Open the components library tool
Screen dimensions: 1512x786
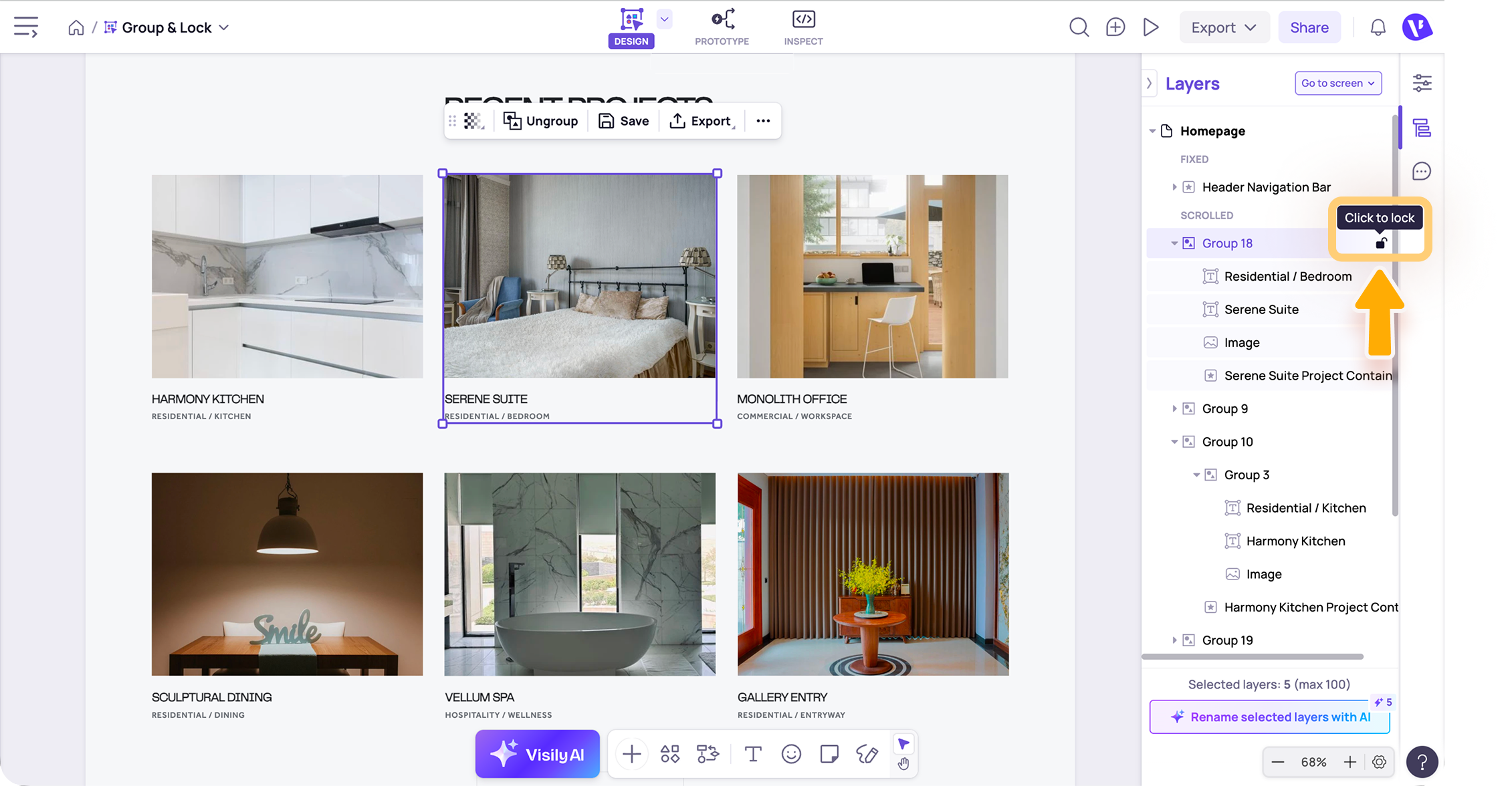point(669,755)
